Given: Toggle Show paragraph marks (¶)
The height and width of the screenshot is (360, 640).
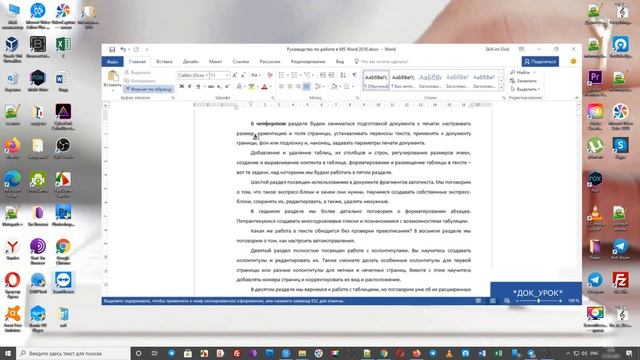Looking at the screenshot, I should 354,75.
